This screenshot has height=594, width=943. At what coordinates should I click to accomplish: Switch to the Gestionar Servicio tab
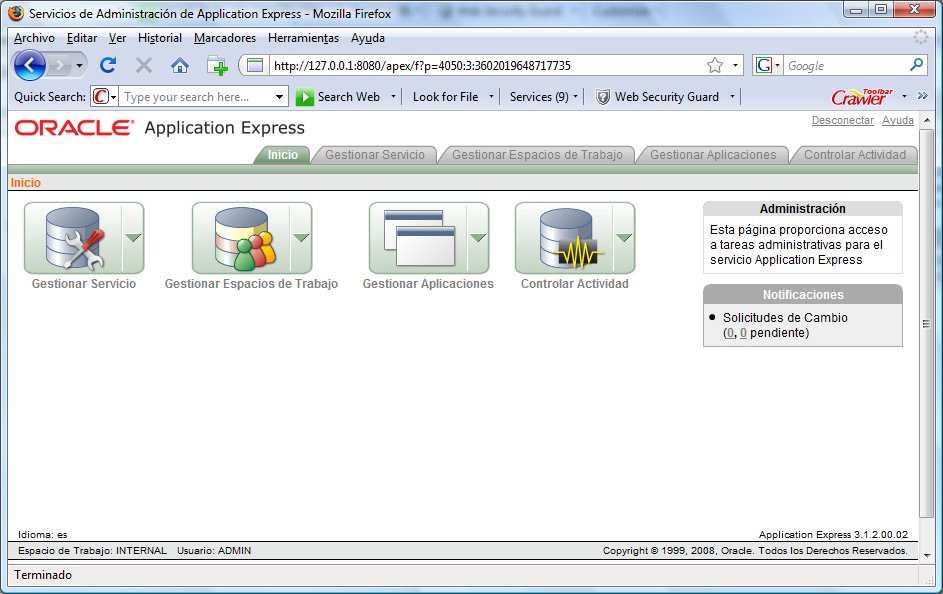pos(375,155)
